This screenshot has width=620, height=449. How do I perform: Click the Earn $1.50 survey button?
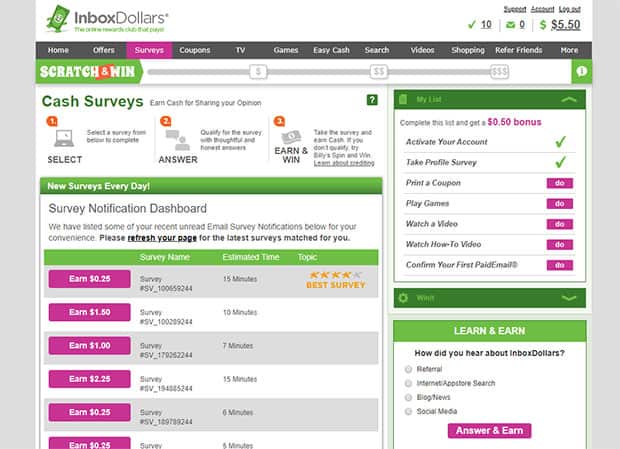pos(89,312)
